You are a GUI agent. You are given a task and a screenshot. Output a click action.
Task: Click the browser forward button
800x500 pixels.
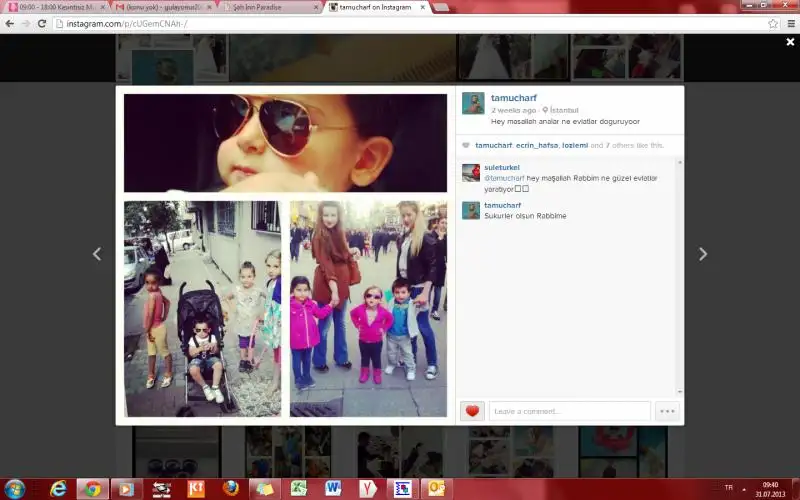[x=26, y=23]
